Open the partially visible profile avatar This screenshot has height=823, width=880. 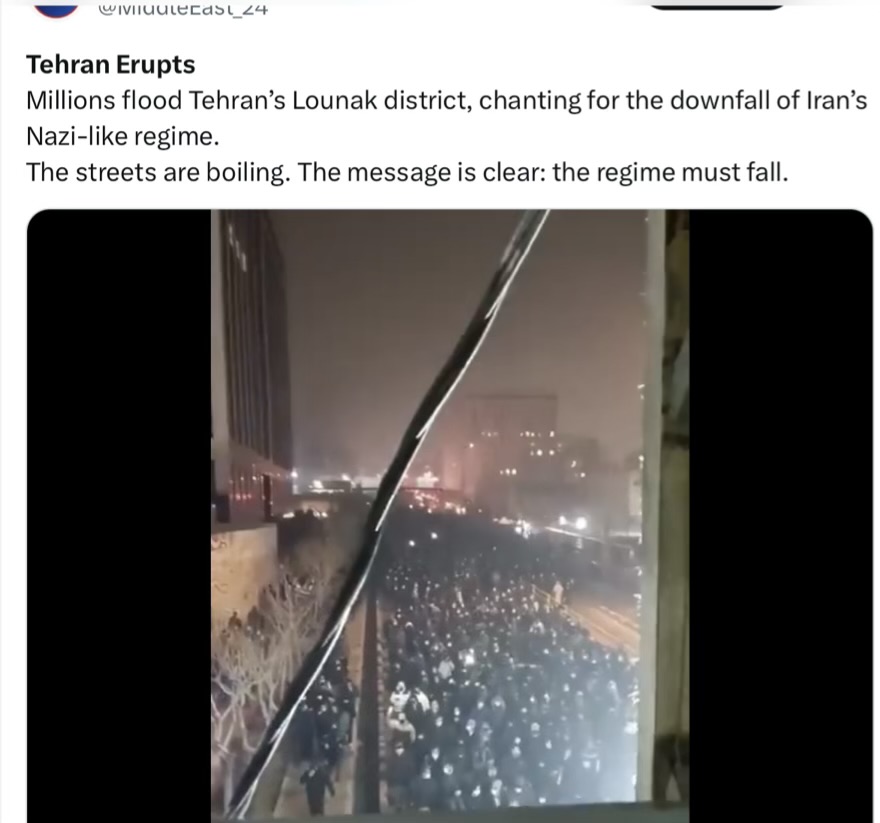[x=56, y=8]
